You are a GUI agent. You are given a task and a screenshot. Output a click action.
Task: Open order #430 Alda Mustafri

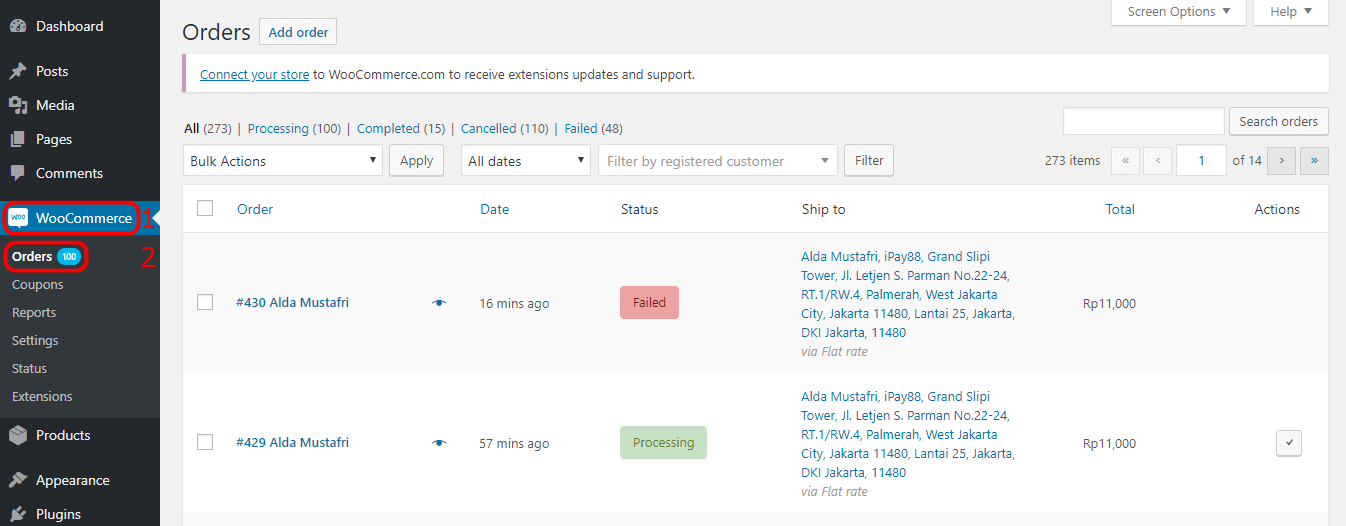pyautogui.click(x=292, y=302)
